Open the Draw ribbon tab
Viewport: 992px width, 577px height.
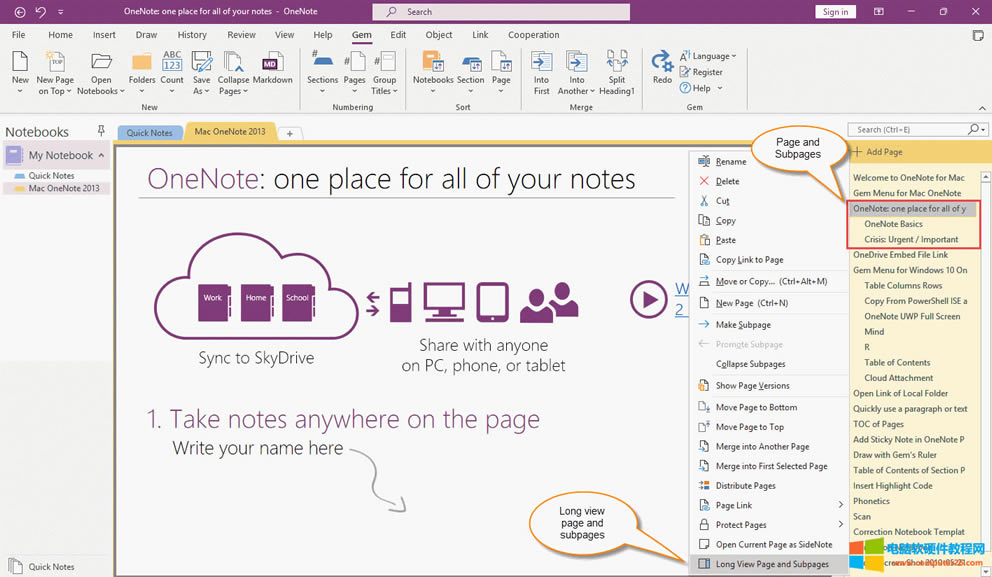click(x=148, y=35)
